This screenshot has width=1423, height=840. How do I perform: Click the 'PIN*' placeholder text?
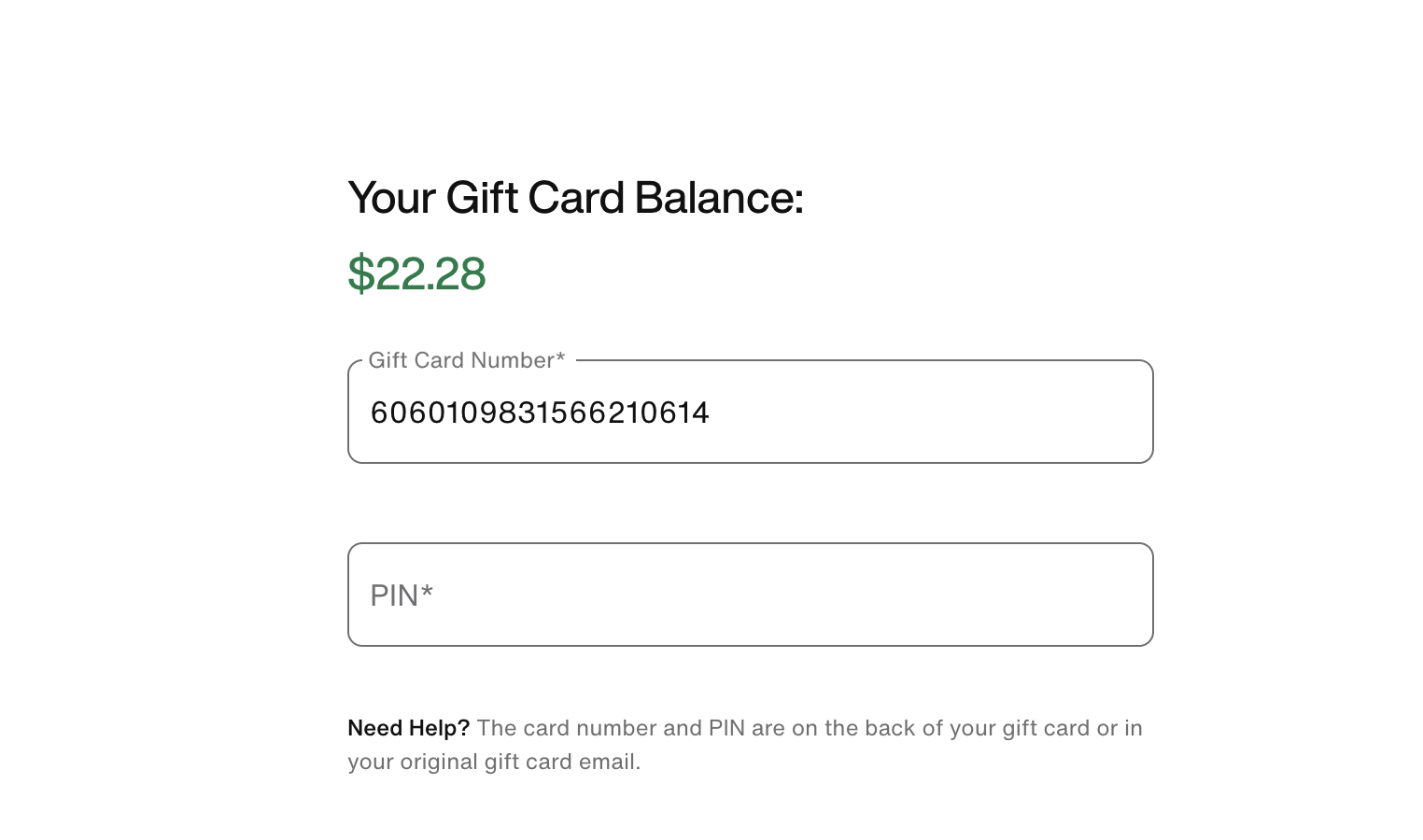click(401, 595)
